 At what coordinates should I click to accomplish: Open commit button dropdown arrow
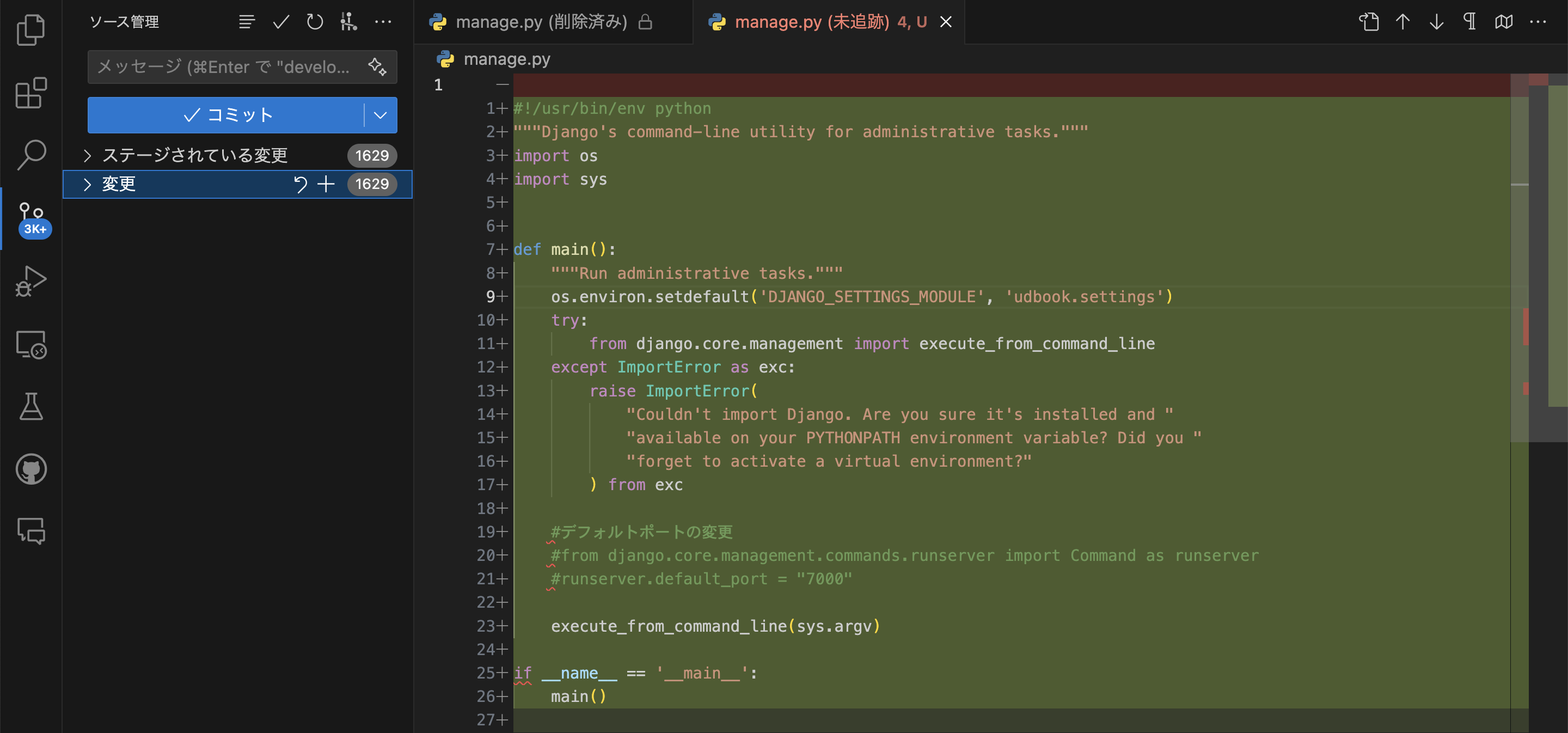(381, 115)
